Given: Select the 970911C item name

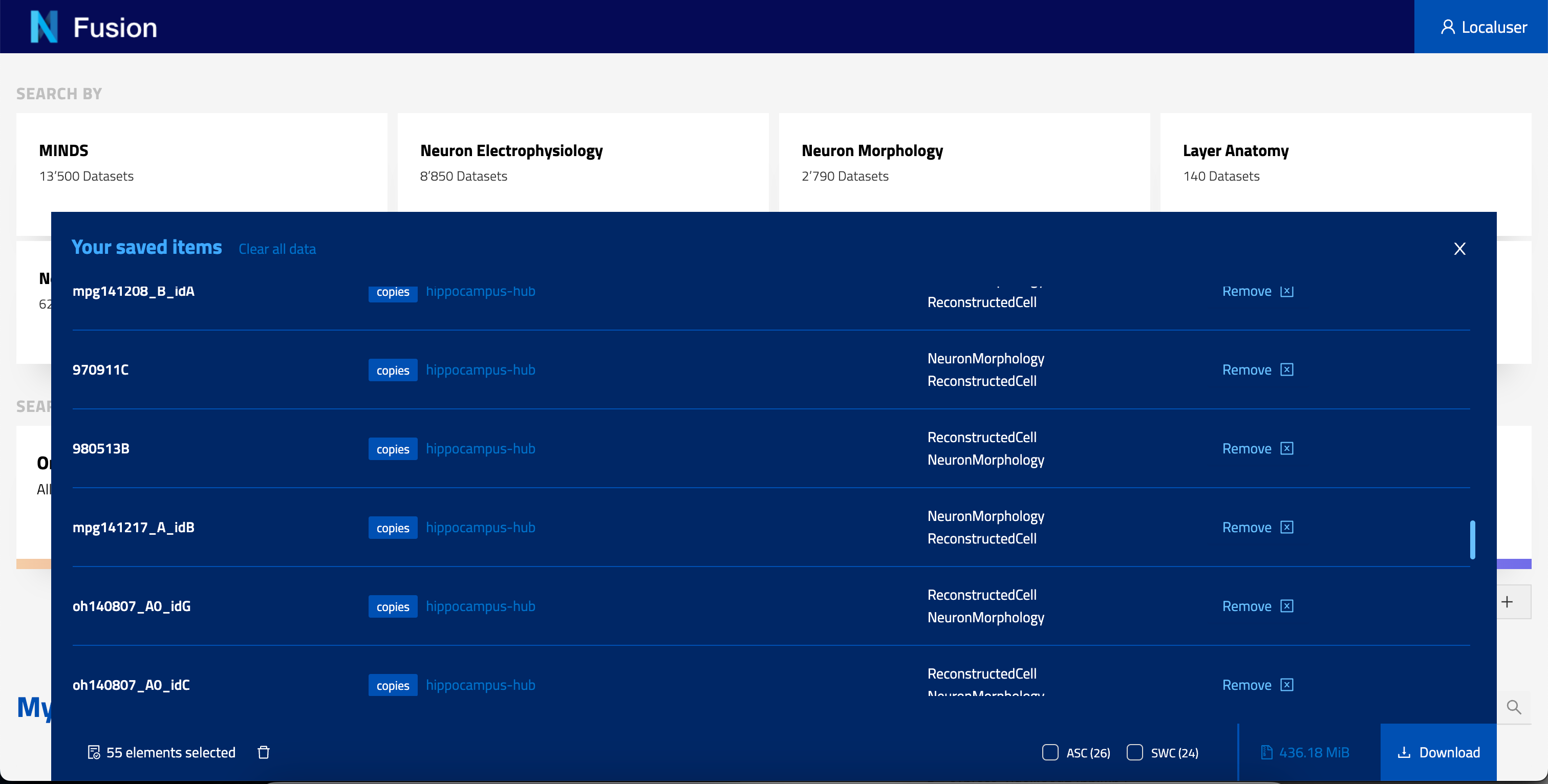Looking at the screenshot, I should tap(100, 370).
